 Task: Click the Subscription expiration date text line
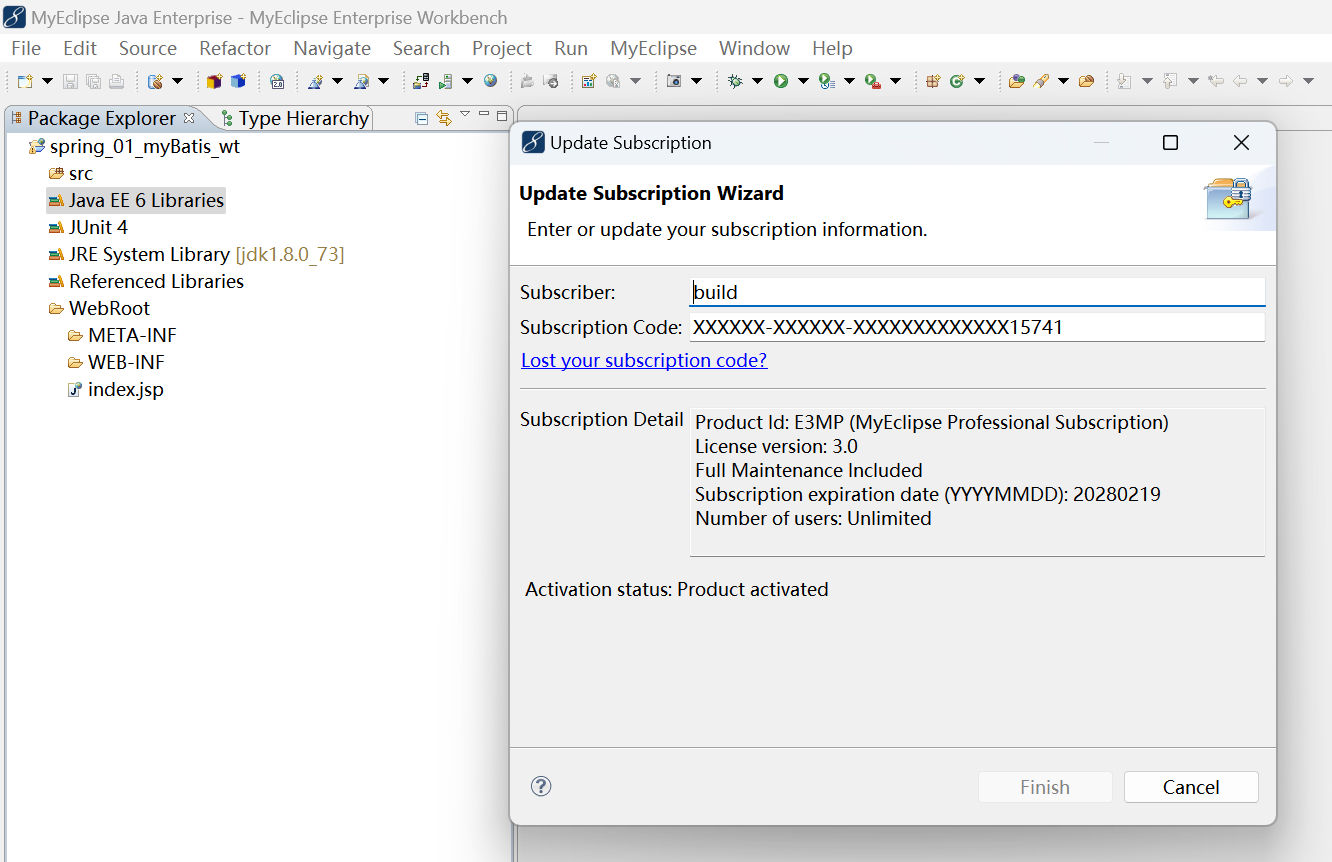(928, 494)
